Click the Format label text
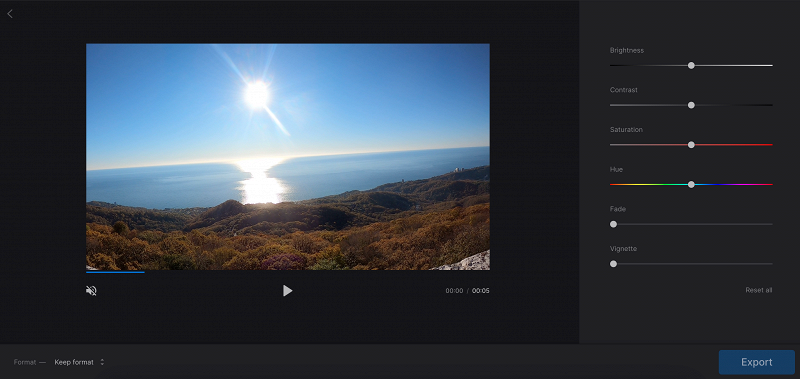800x379 pixels. tap(25, 362)
